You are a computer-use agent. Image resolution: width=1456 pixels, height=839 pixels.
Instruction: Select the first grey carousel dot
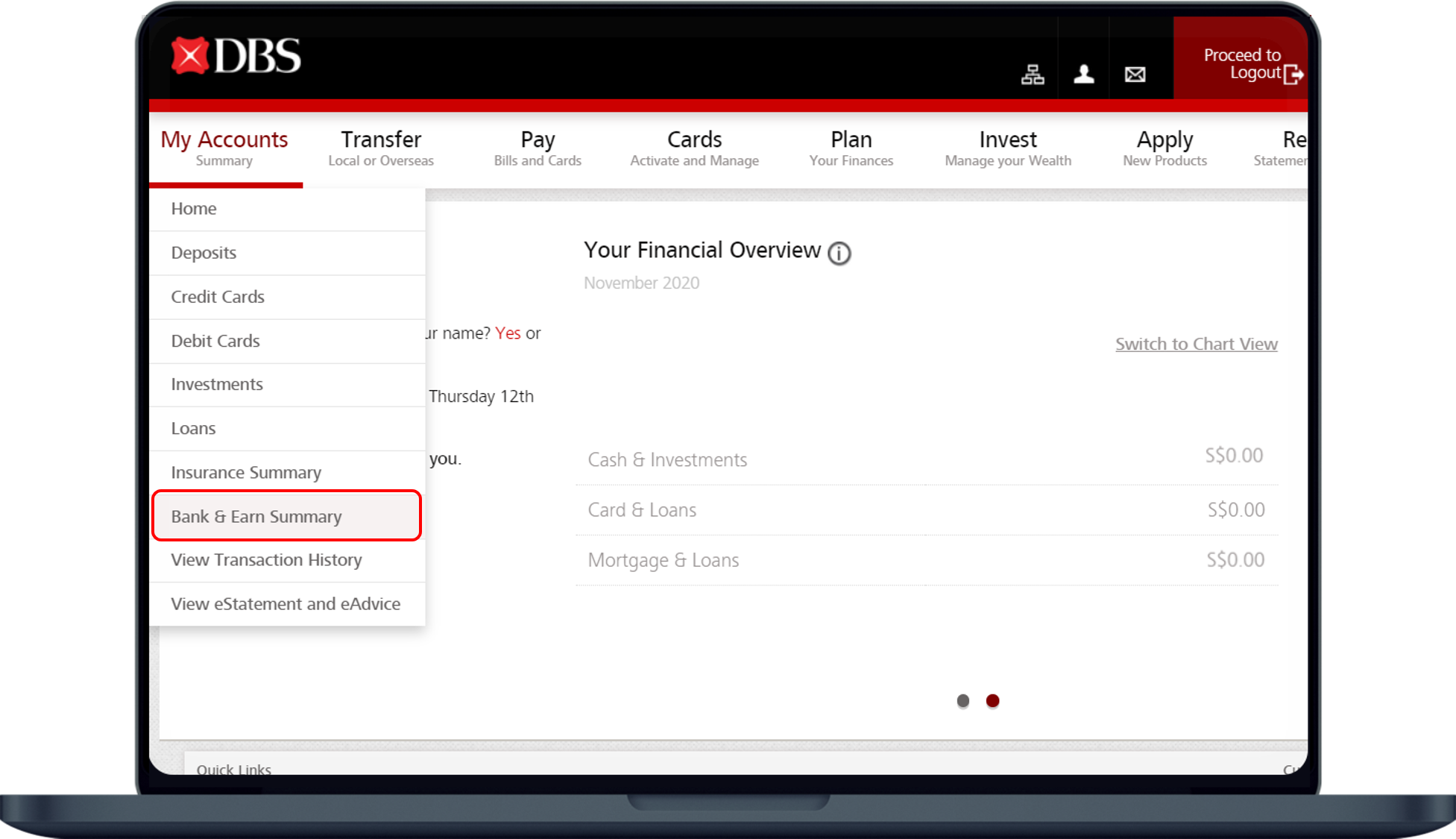point(962,700)
